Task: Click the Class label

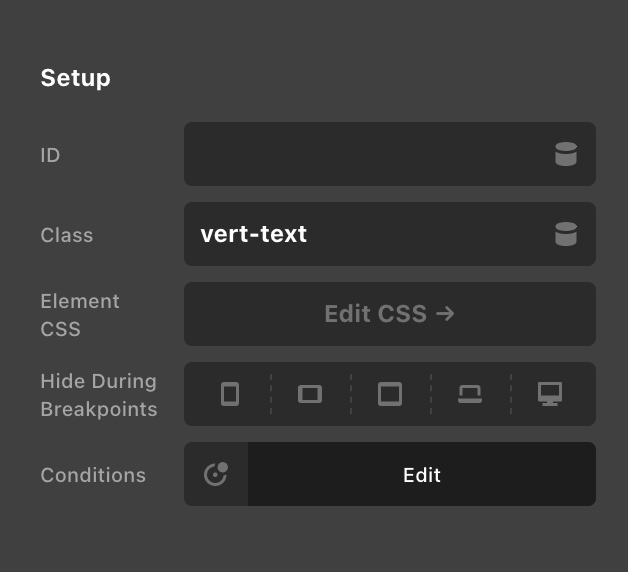Action: click(x=66, y=235)
